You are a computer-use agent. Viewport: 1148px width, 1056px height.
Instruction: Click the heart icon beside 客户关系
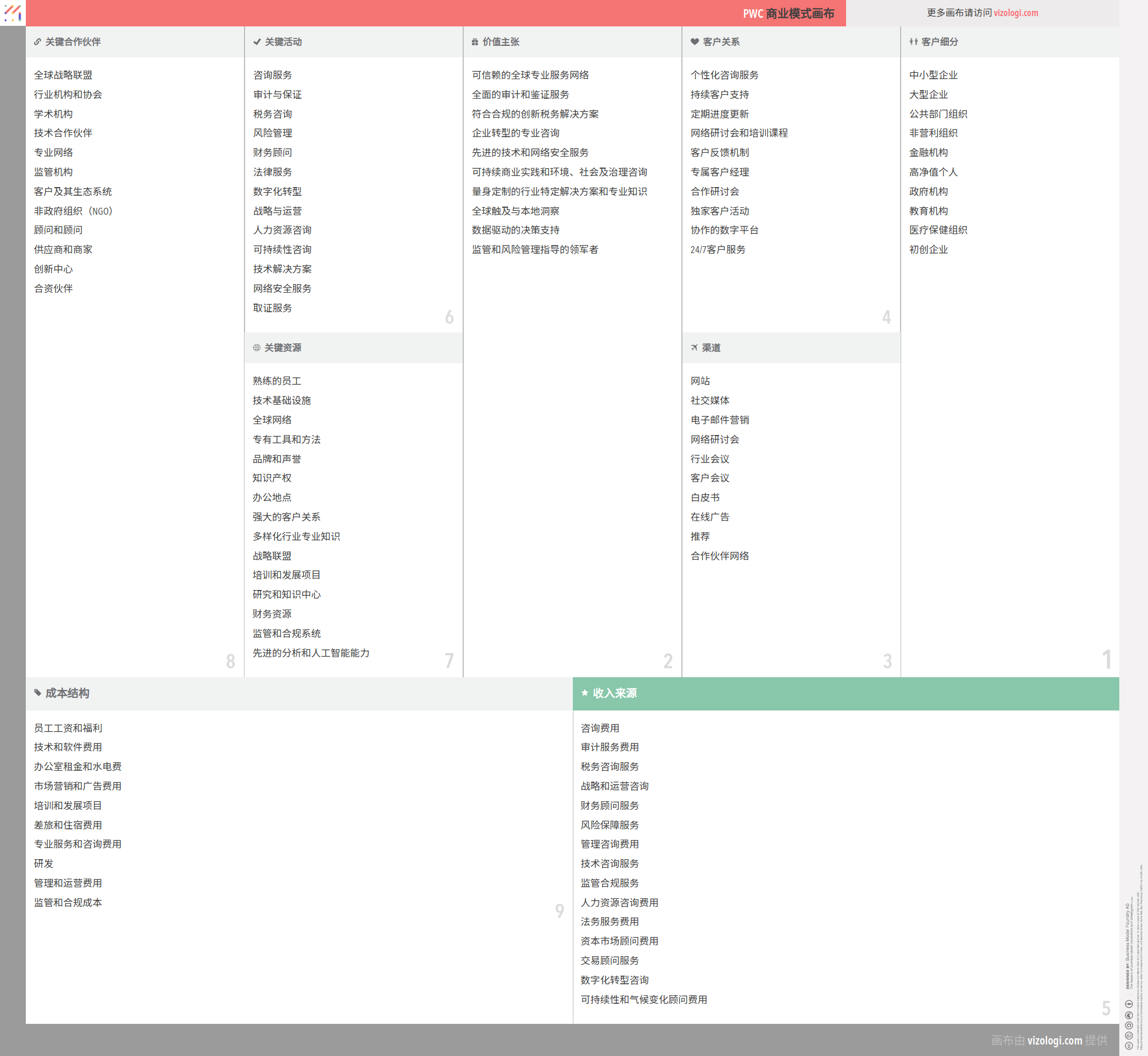coord(695,42)
